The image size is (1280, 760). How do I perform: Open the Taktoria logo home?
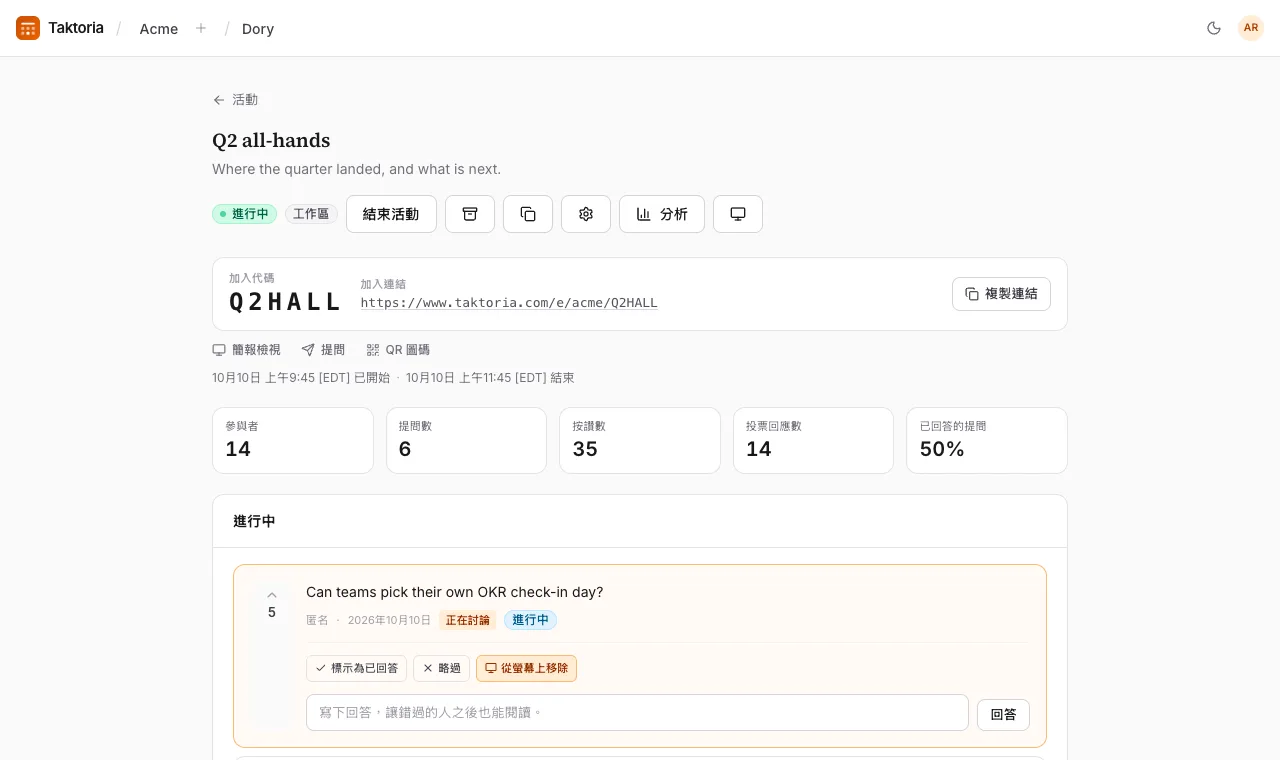pos(60,28)
